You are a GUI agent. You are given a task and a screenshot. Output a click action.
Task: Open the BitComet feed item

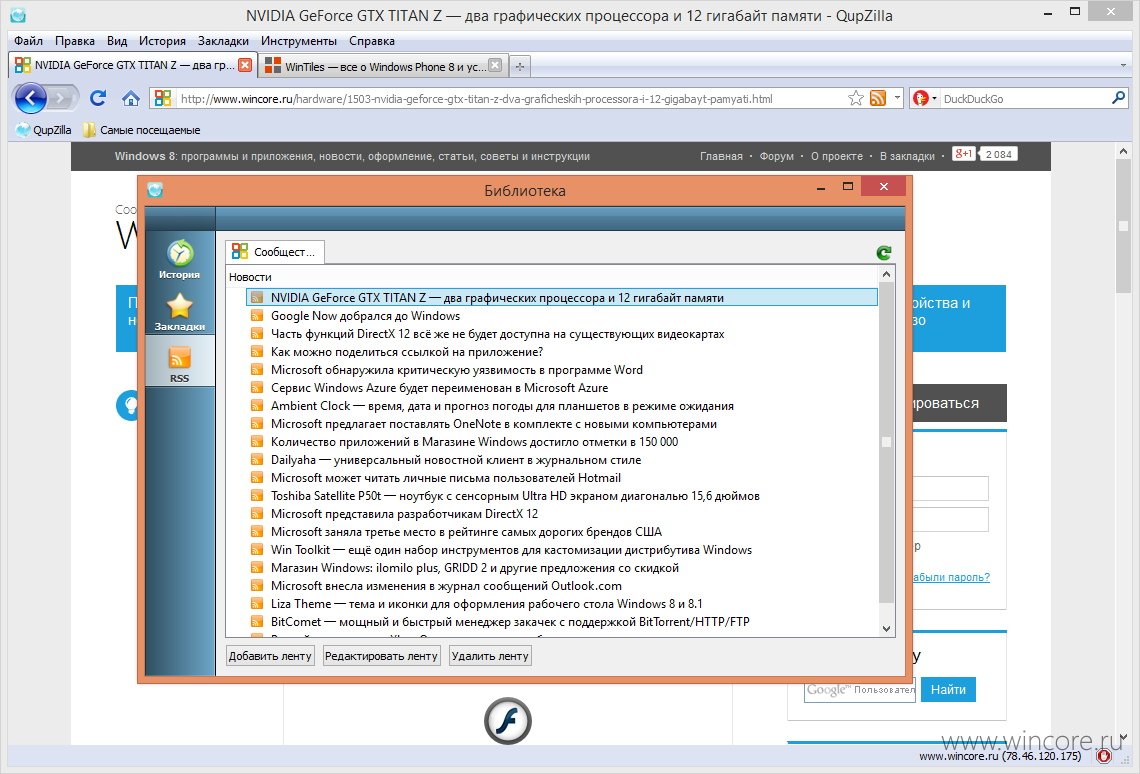(x=510, y=621)
